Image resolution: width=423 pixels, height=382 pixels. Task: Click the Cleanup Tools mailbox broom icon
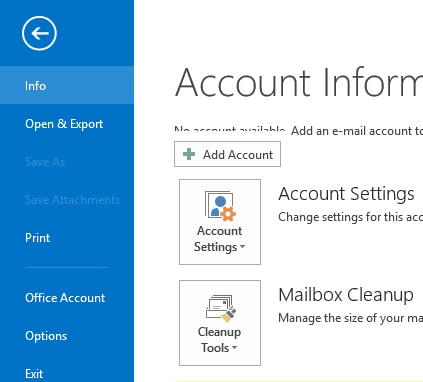coord(220,308)
